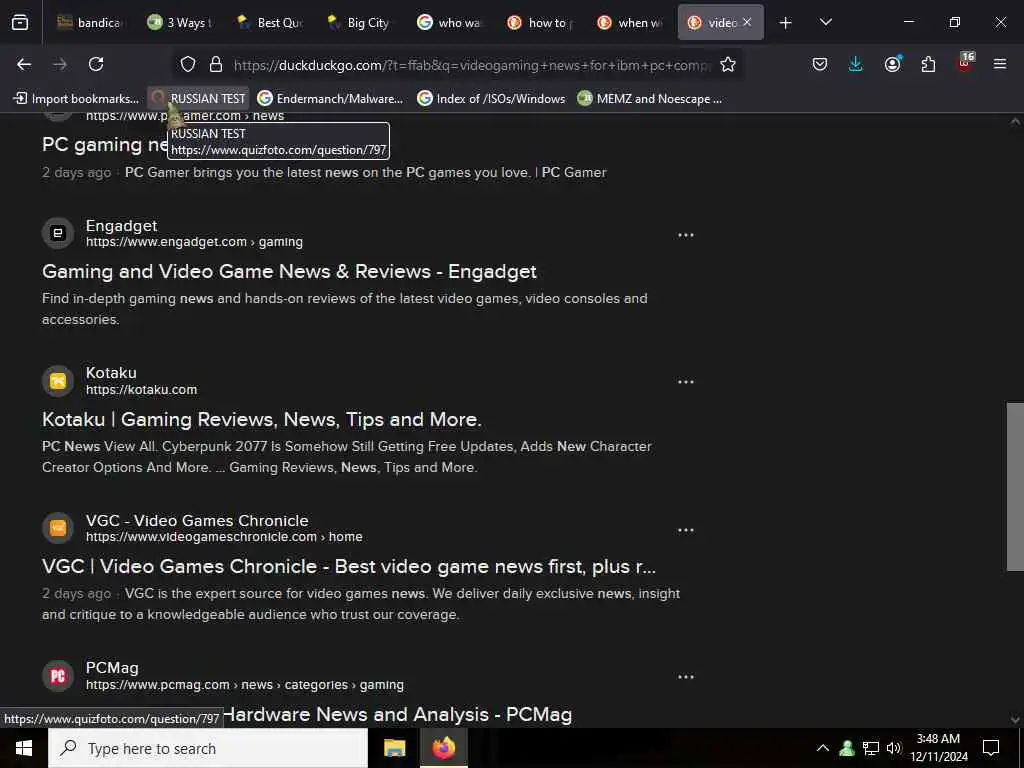The width and height of the screenshot is (1024, 768).
Task: Close the active video tab
Action: pyautogui.click(x=747, y=22)
